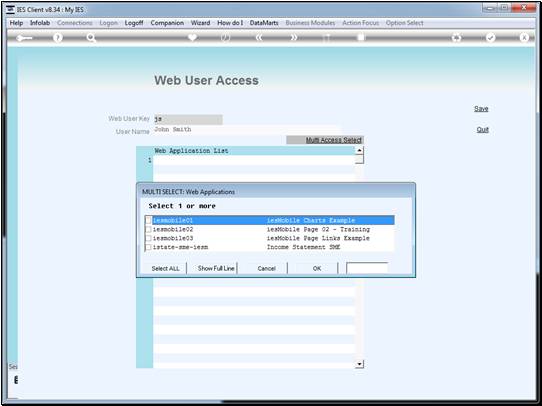
Task: Click the Multi Access Select link
Action: click(334, 140)
